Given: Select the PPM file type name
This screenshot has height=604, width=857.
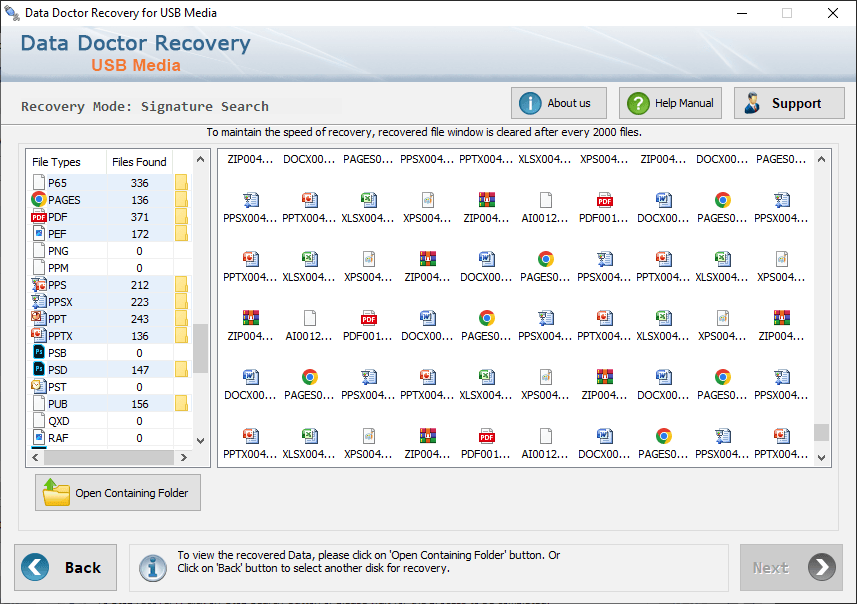Looking at the screenshot, I should click(x=58, y=268).
